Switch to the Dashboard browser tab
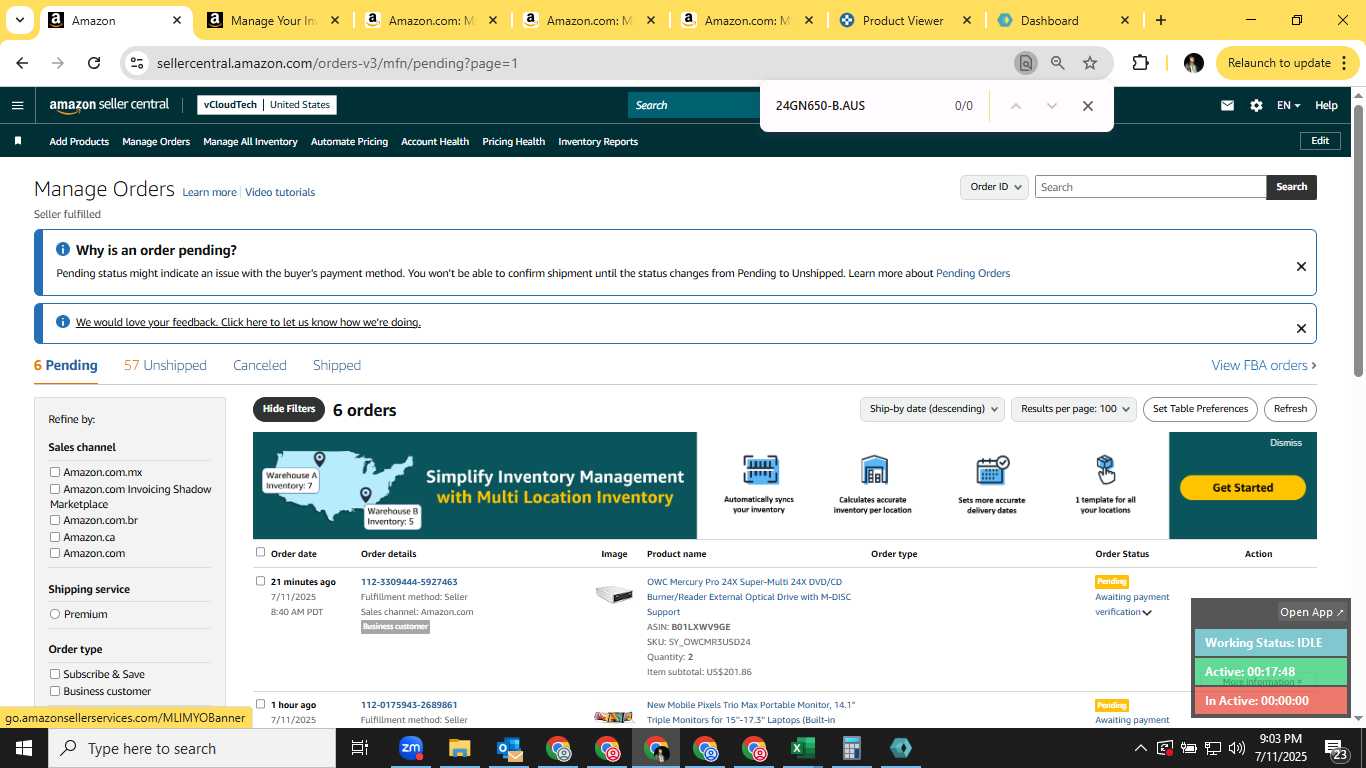Image resolution: width=1366 pixels, height=768 pixels. click(1062, 20)
